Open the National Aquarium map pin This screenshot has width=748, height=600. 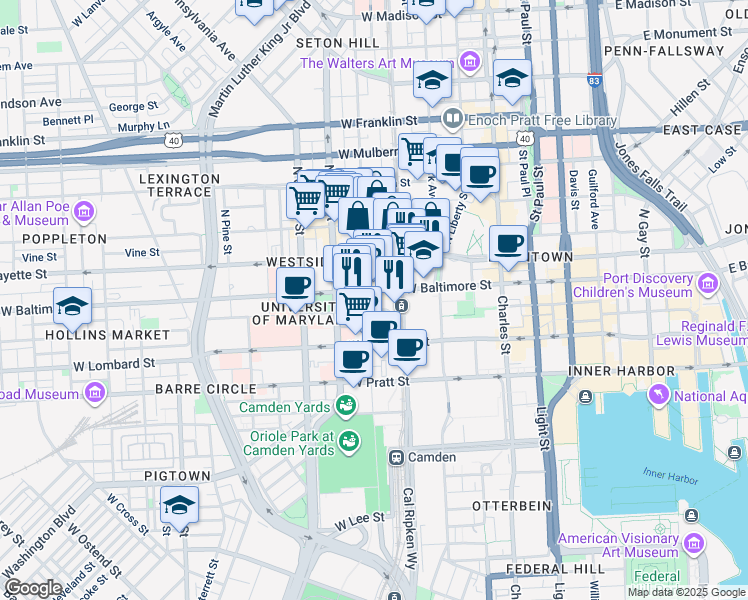pyautogui.click(x=659, y=395)
